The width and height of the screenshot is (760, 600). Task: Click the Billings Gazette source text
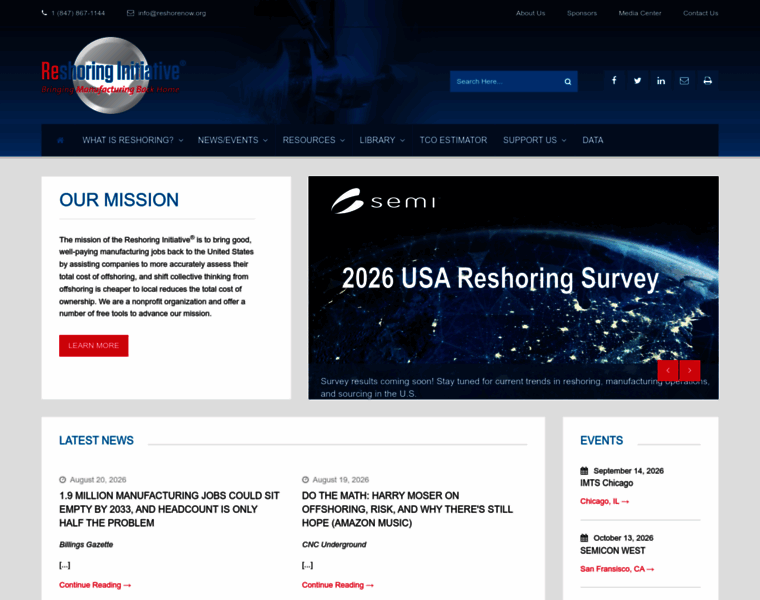tap(86, 545)
